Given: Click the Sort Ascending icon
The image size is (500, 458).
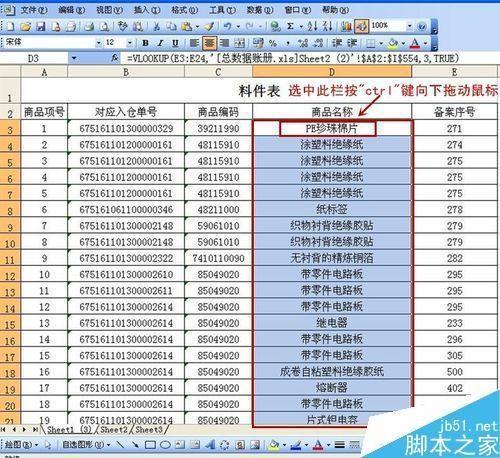Looking at the screenshot, I should coord(312,26).
